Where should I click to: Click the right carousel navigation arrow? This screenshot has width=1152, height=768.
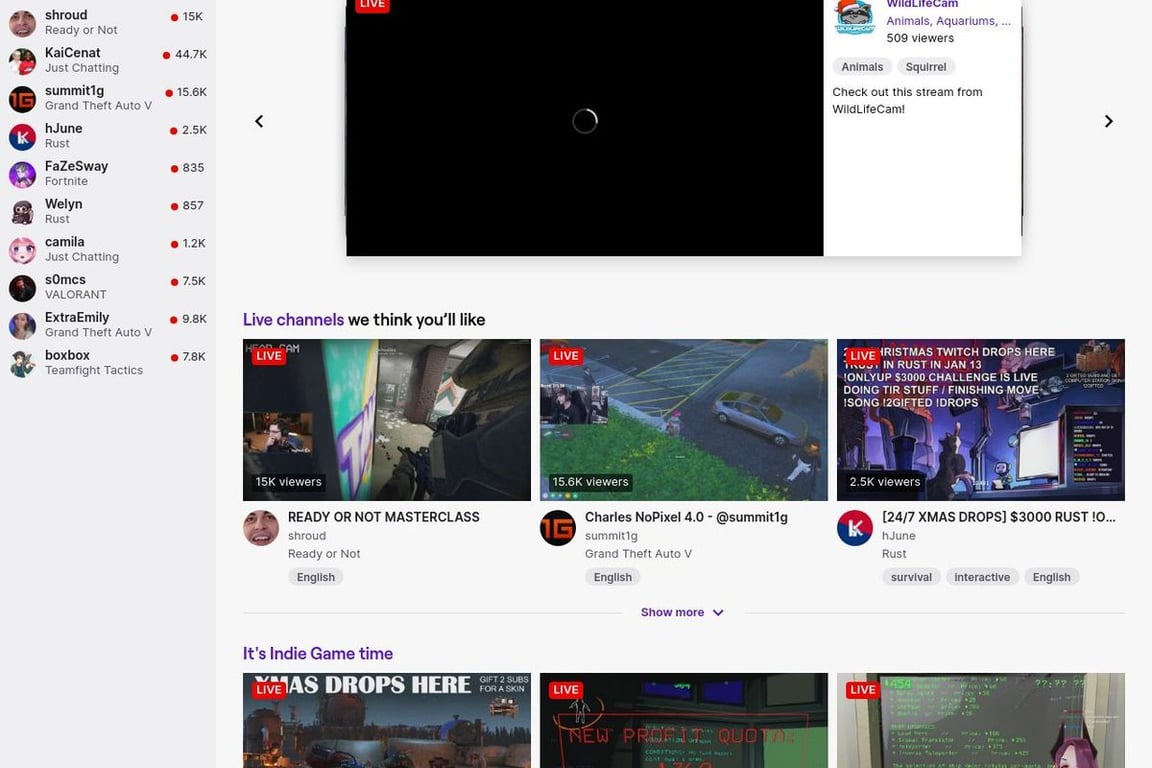(x=1108, y=120)
